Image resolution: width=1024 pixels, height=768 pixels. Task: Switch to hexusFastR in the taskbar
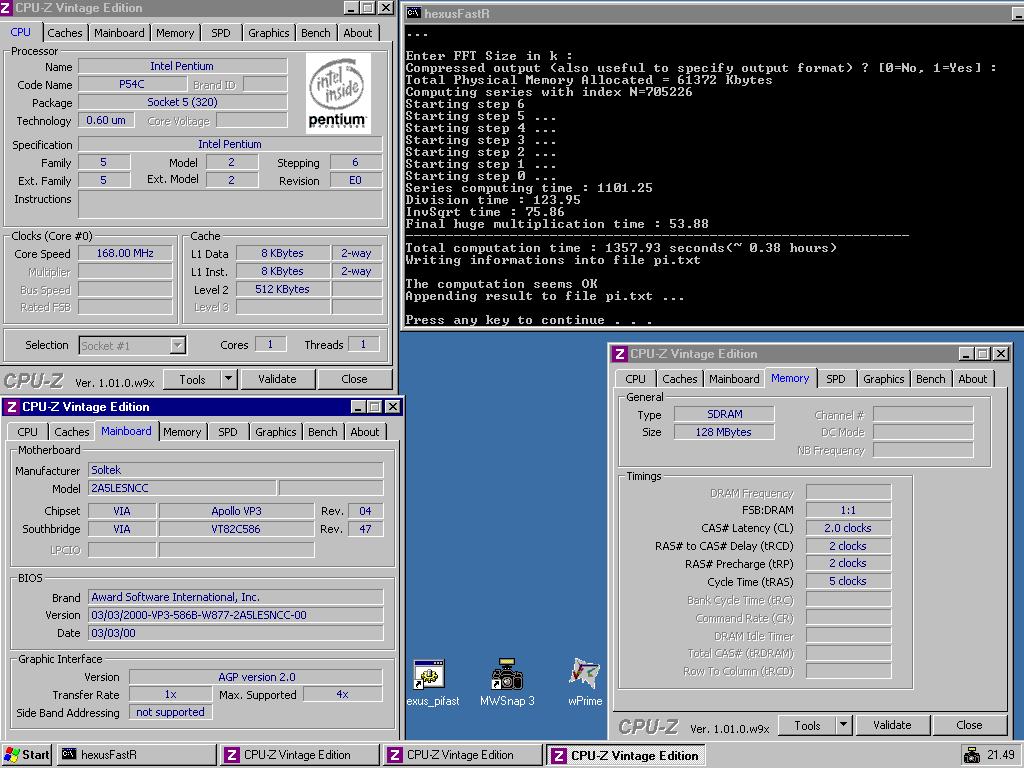coord(136,755)
